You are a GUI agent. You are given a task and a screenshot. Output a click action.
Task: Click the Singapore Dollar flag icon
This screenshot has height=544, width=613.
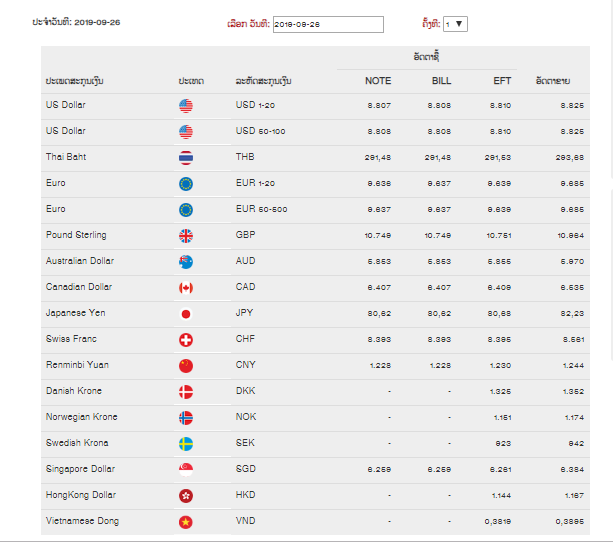pos(186,470)
